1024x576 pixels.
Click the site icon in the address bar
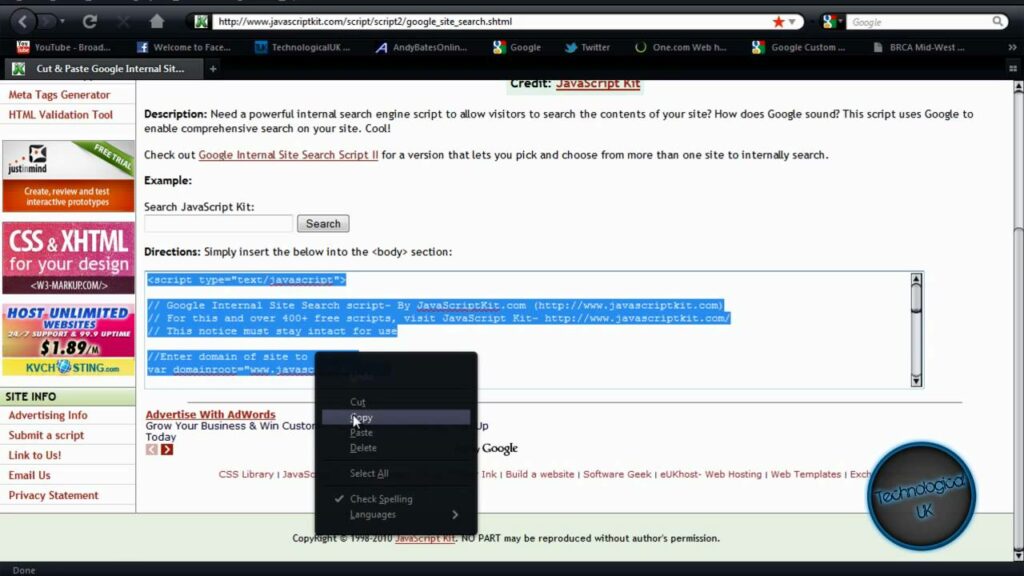point(201,22)
